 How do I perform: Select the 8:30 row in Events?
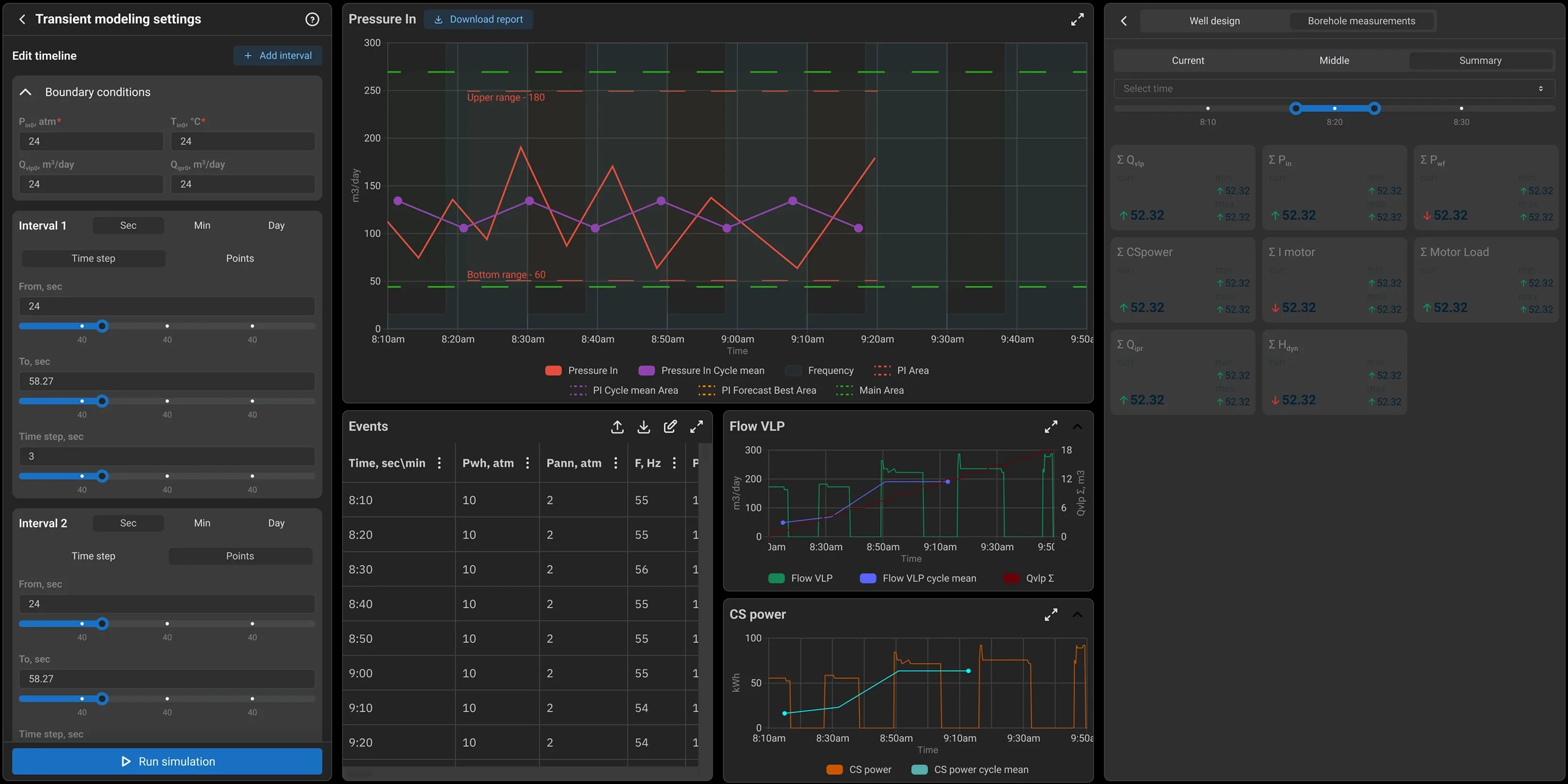(x=521, y=569)
